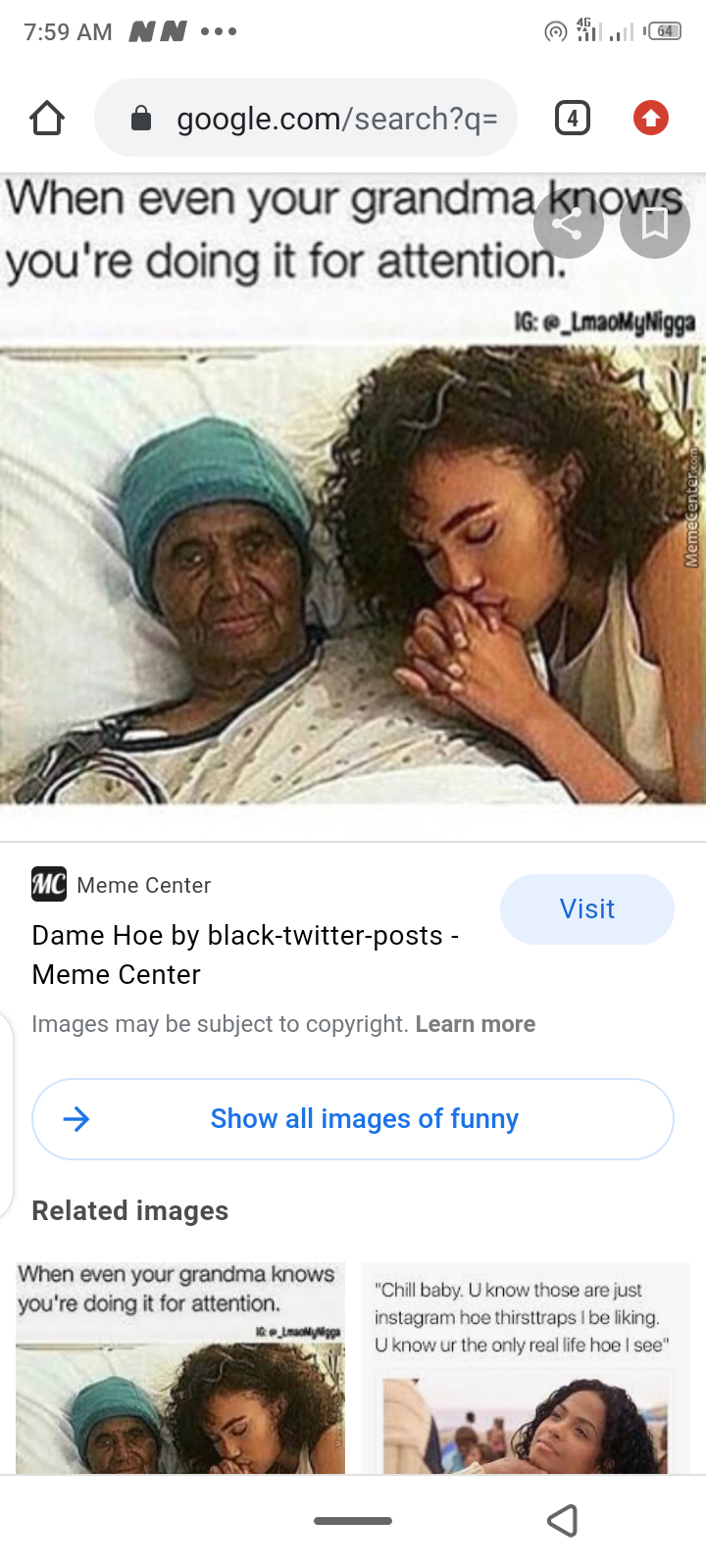Select the related grandma meme thumbnail
Image resolution: width=706 pixels, height=1568 pixels.
coord(180,1368)
